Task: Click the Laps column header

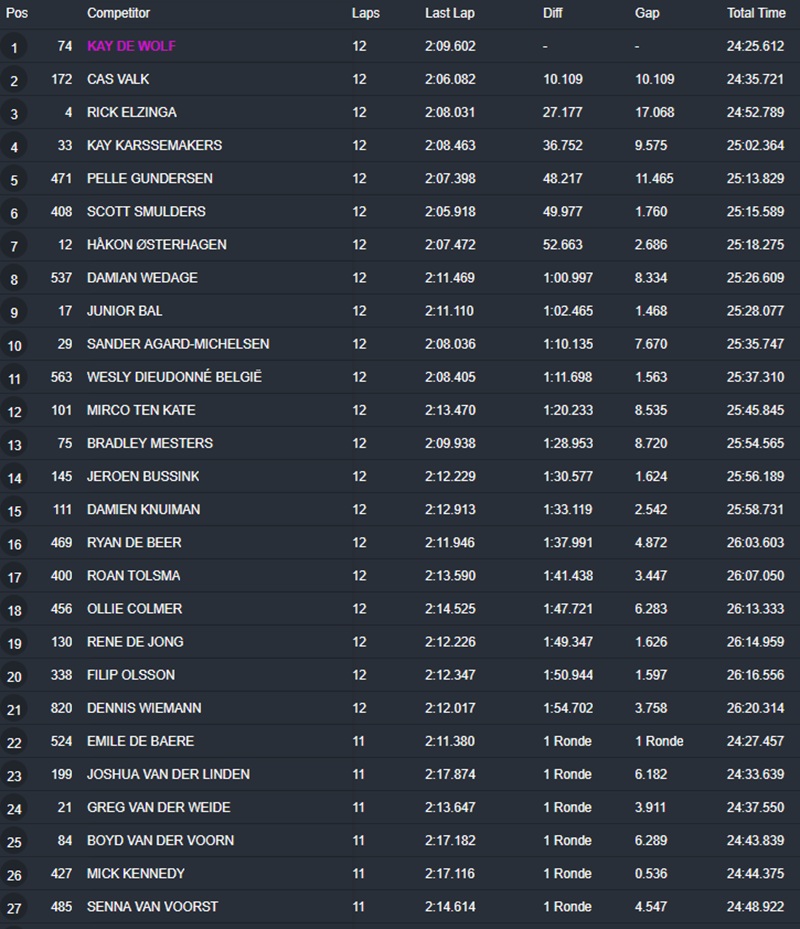Action: point(365,13)
